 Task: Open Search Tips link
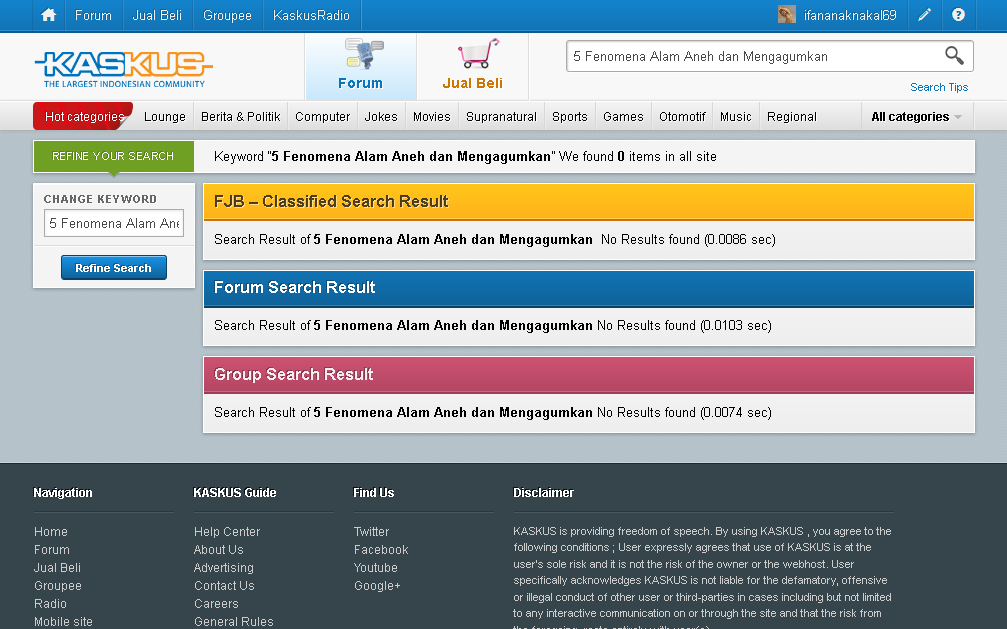[939, 87]
